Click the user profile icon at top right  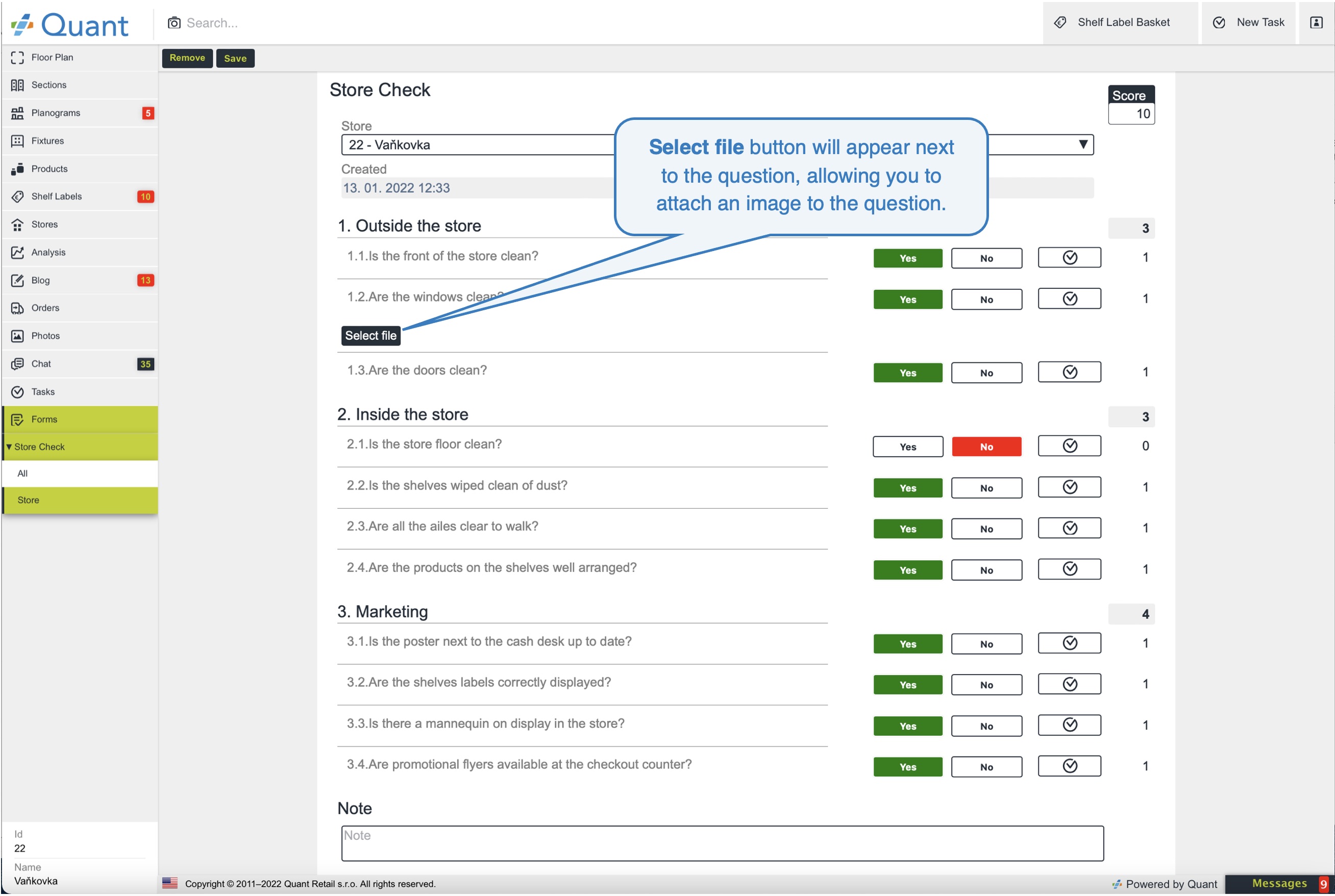[1316, 22]
